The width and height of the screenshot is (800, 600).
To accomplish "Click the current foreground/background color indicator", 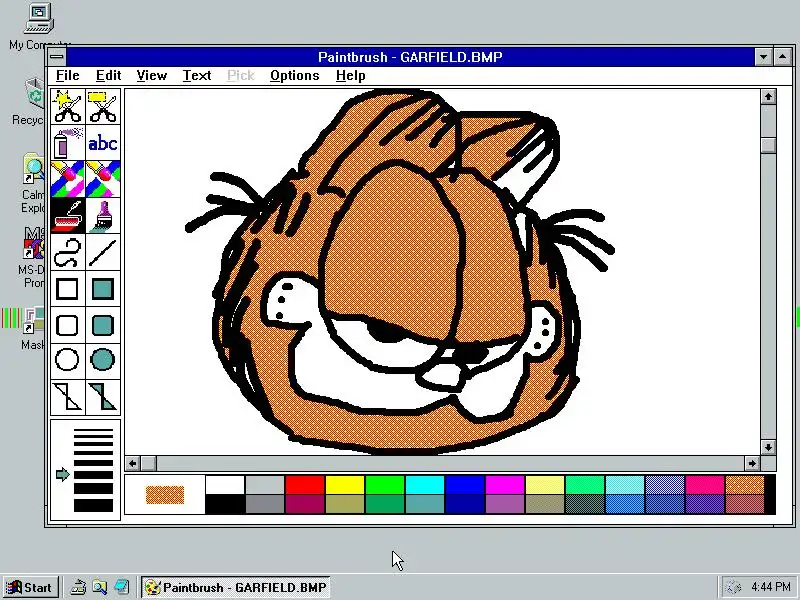I will (x=165, y=494).
